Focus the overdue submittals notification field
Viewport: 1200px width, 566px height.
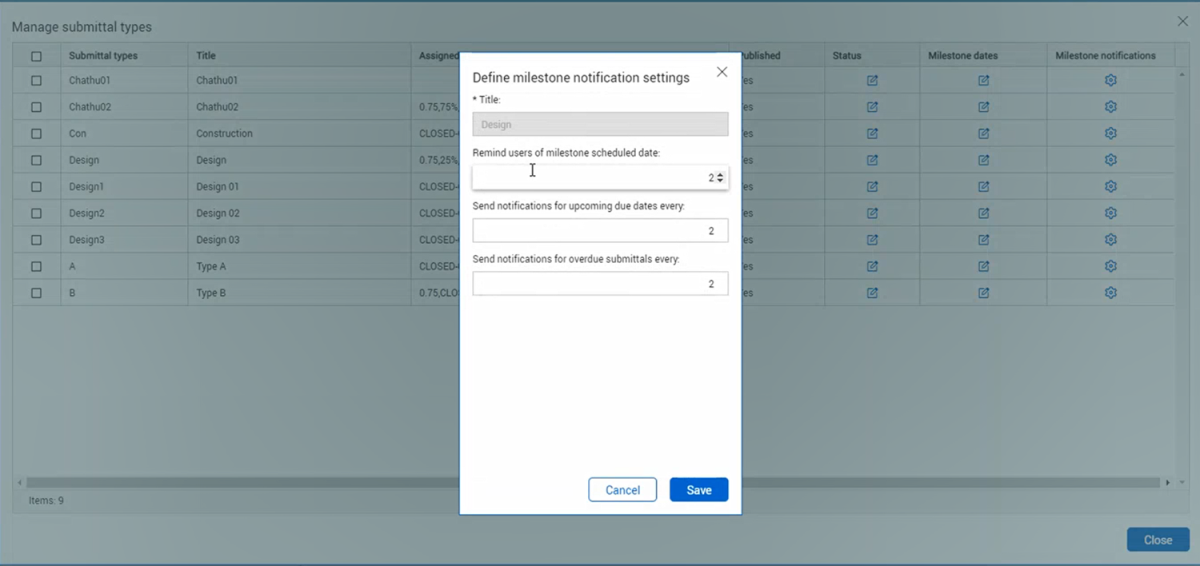(x=600, y=284)
